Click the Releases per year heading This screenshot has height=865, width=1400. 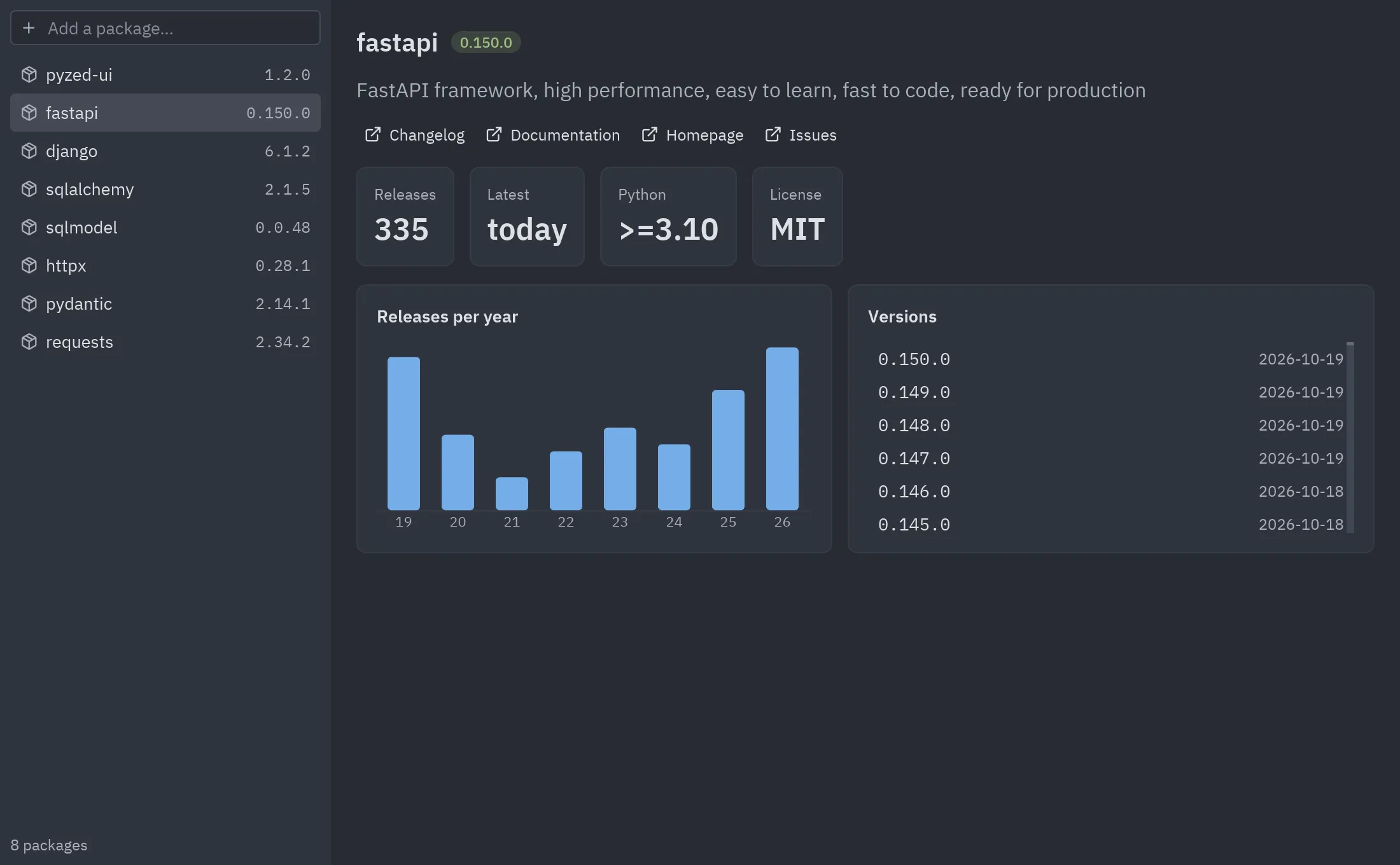coord(447,317)
